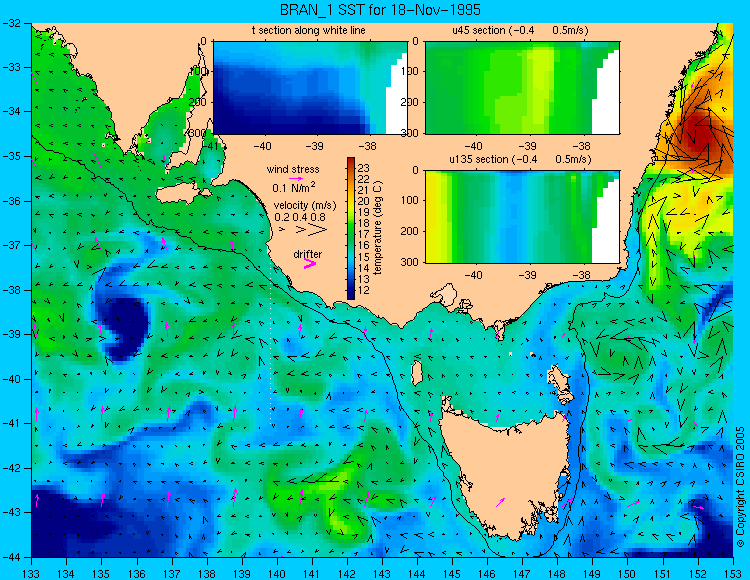Click the '147' longitude axis label

coord(522,574)
